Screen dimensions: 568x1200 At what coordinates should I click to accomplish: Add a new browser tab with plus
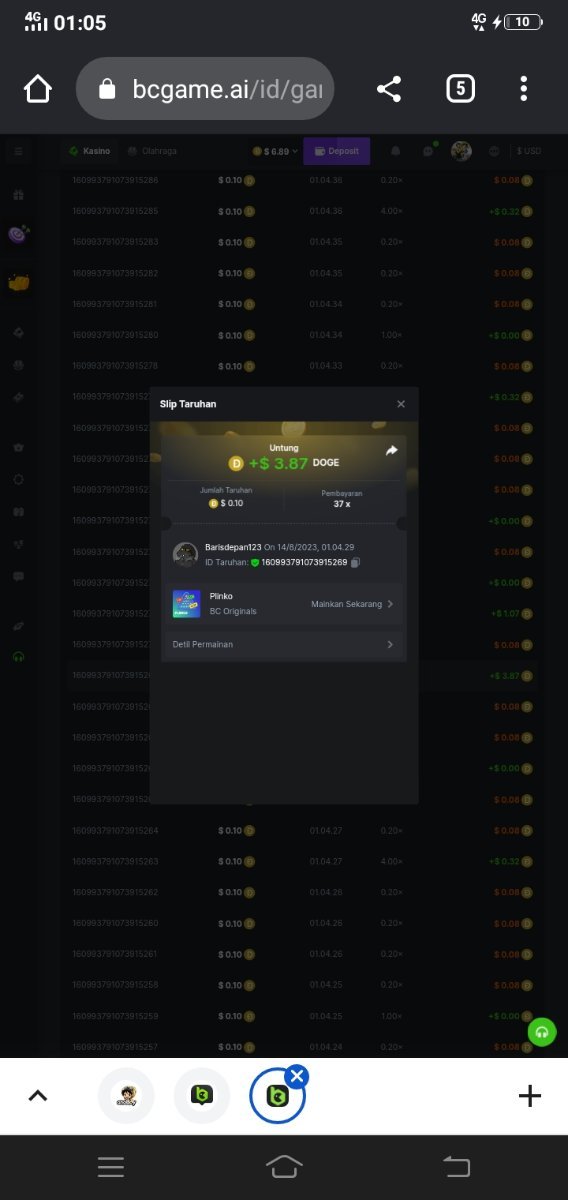[x=530, y=1096]
